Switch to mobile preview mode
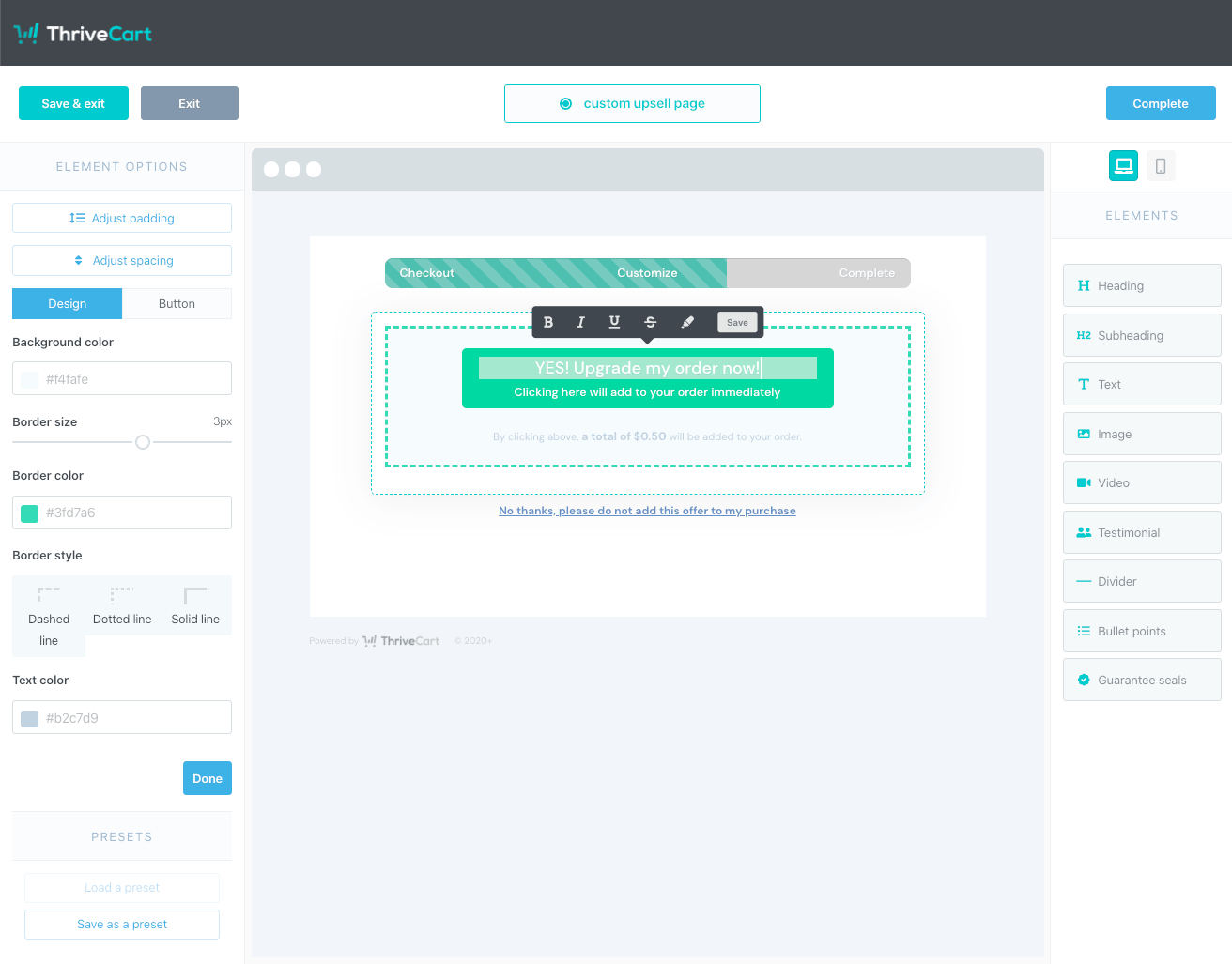Screen dimensions: 1232x964 (1161, 166)
